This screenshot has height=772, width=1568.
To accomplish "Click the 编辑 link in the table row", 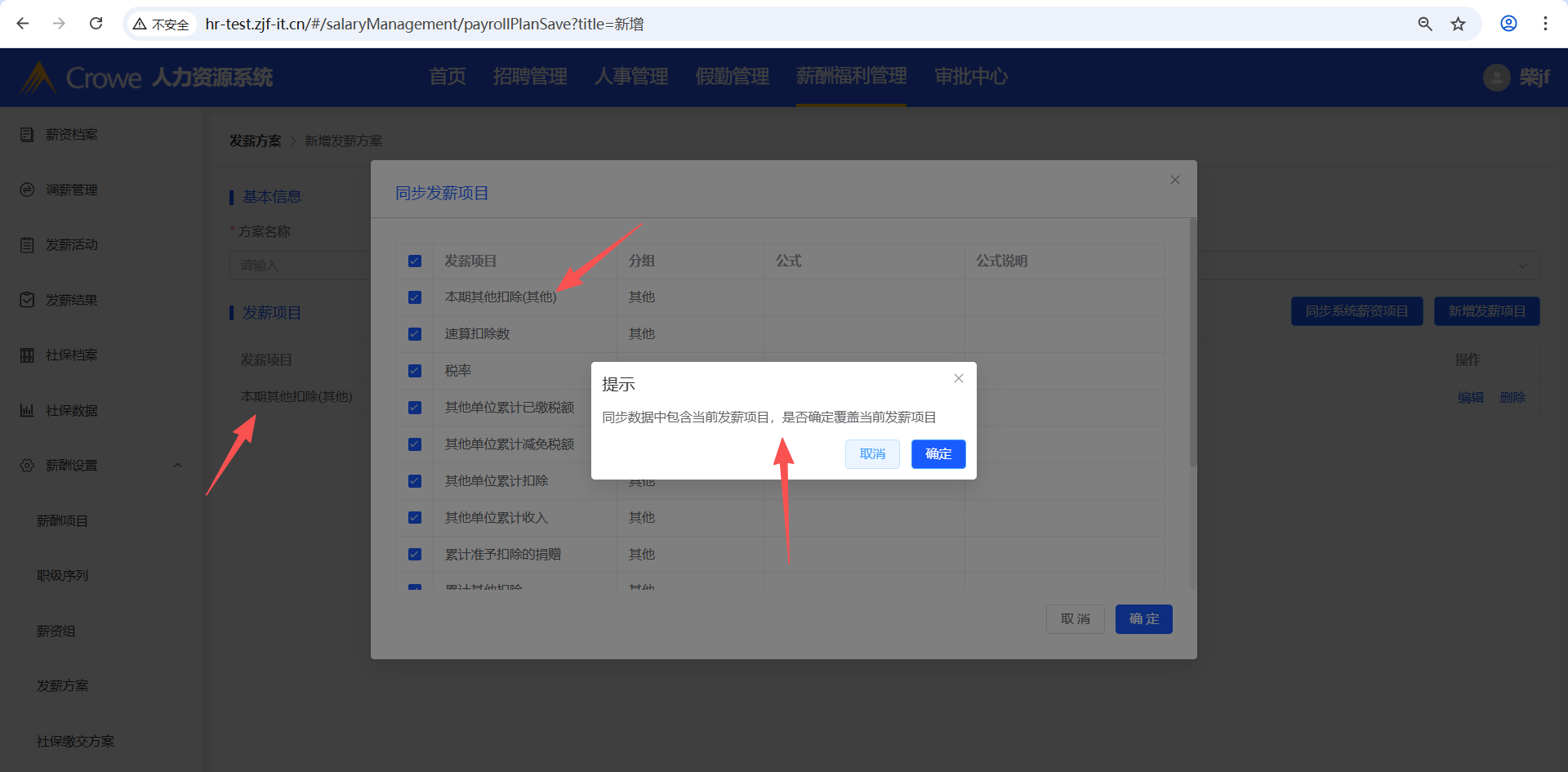I will [1471, 397].
